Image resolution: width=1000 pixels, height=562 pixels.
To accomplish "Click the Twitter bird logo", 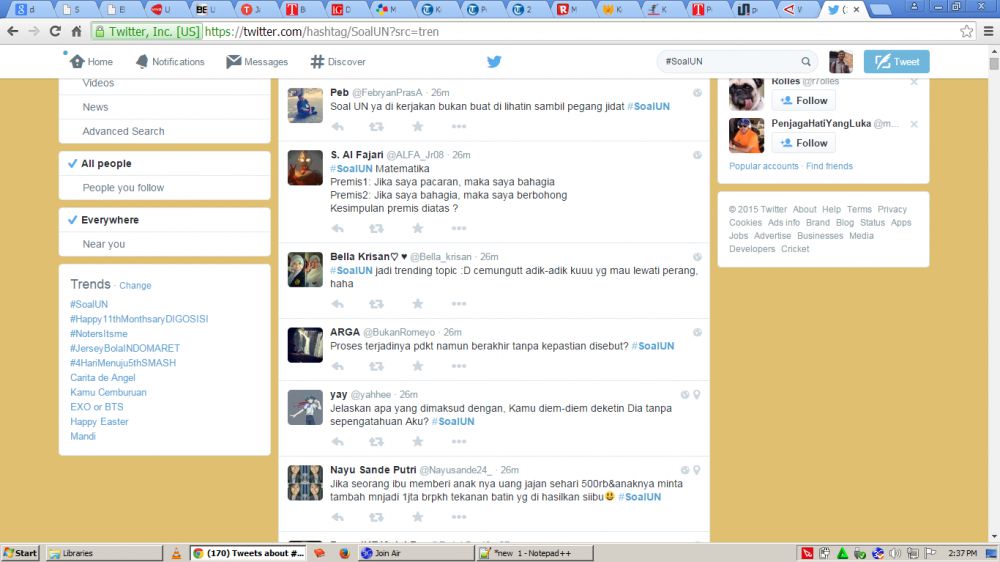I will point(494,62).
